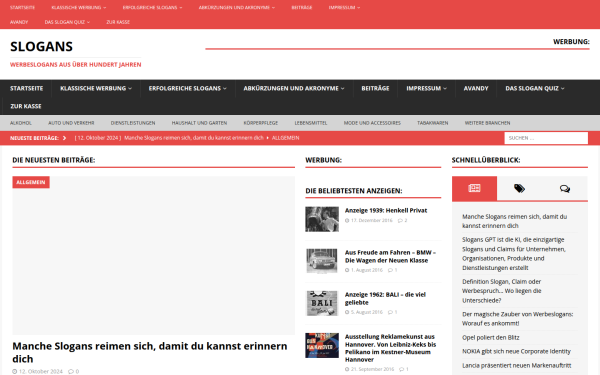The image size is (600, 375).
Task: Open sidebar link Definition Slogan, Claim oder Werbespruch
Action: (502, 291)
